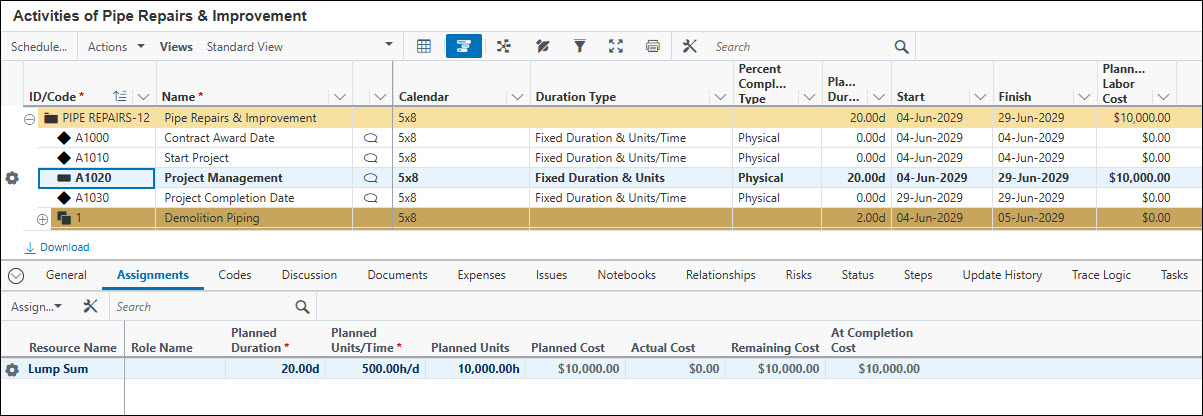
Task: Click the Role Name column header
Action: [x=162, y=348]
